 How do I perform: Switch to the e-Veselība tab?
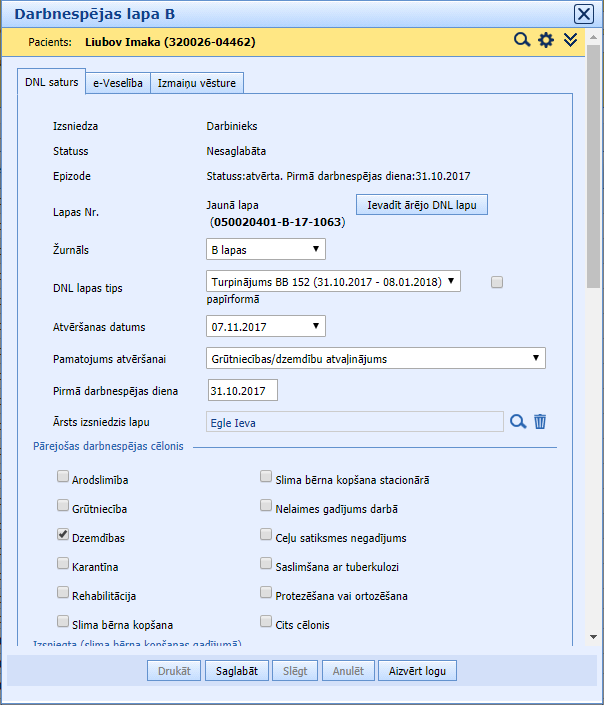pos(118,83)
